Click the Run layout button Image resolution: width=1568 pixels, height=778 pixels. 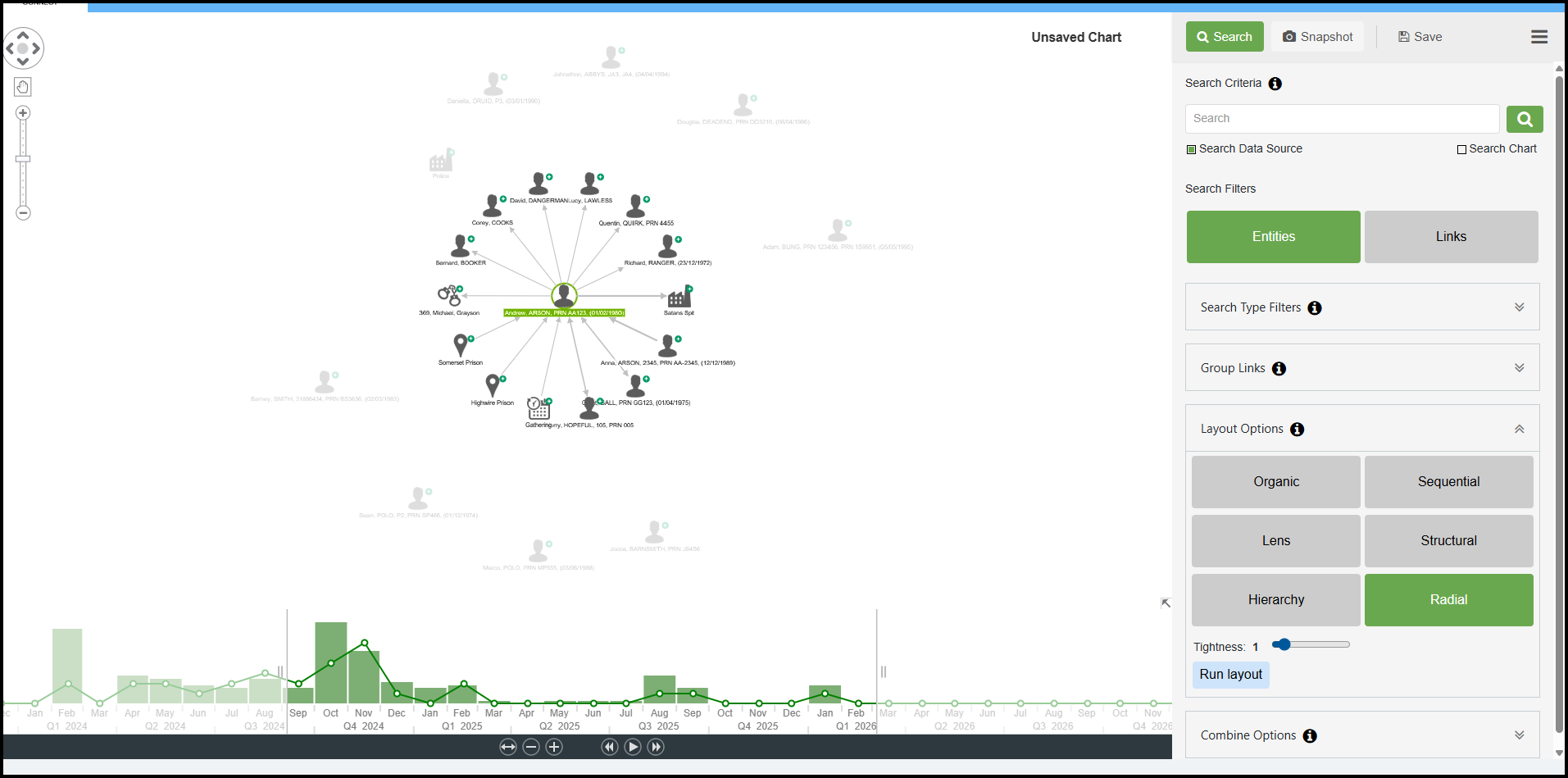pos(1230,675)
